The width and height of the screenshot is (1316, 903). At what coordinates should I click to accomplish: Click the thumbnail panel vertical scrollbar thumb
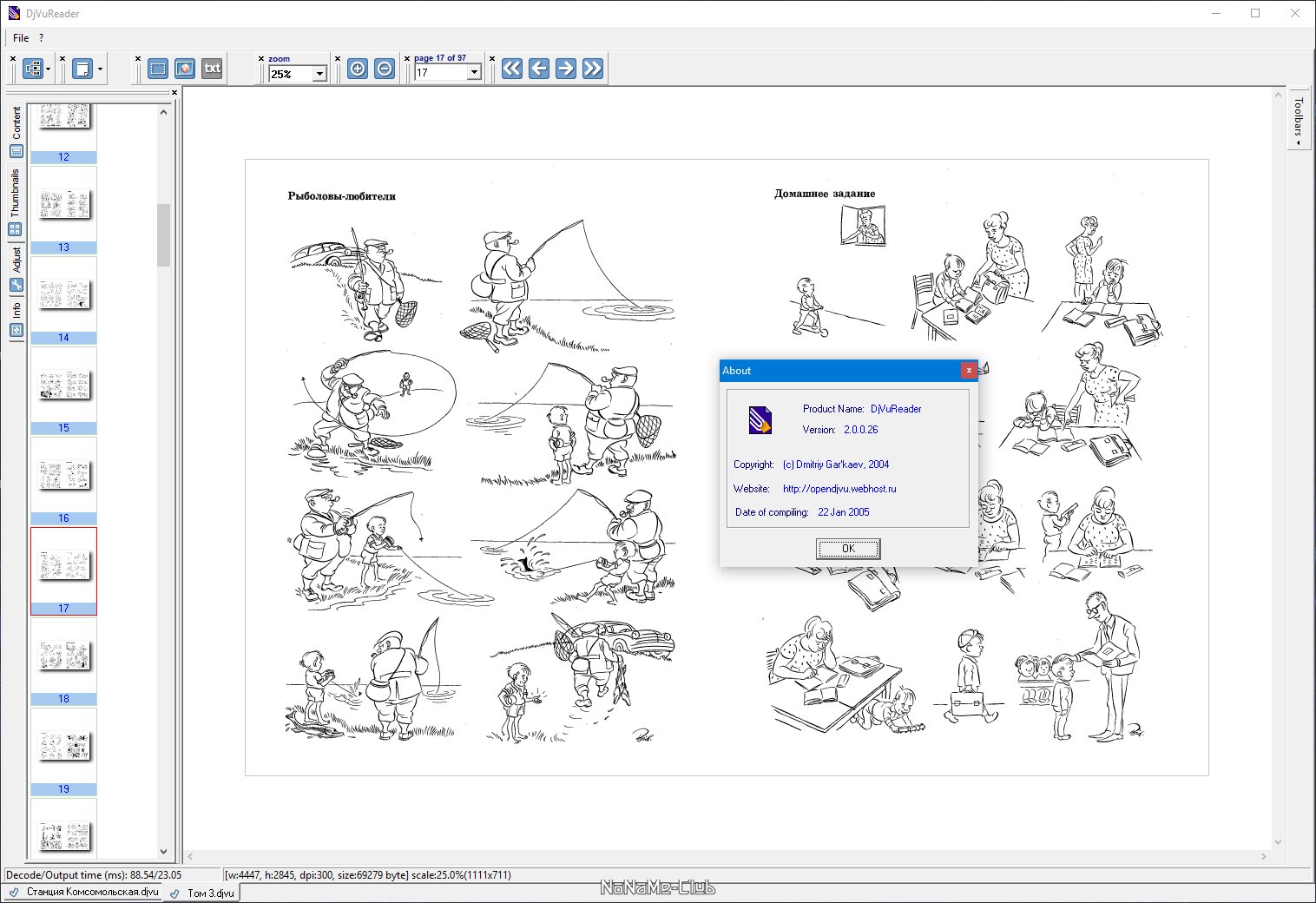point(163,234)
